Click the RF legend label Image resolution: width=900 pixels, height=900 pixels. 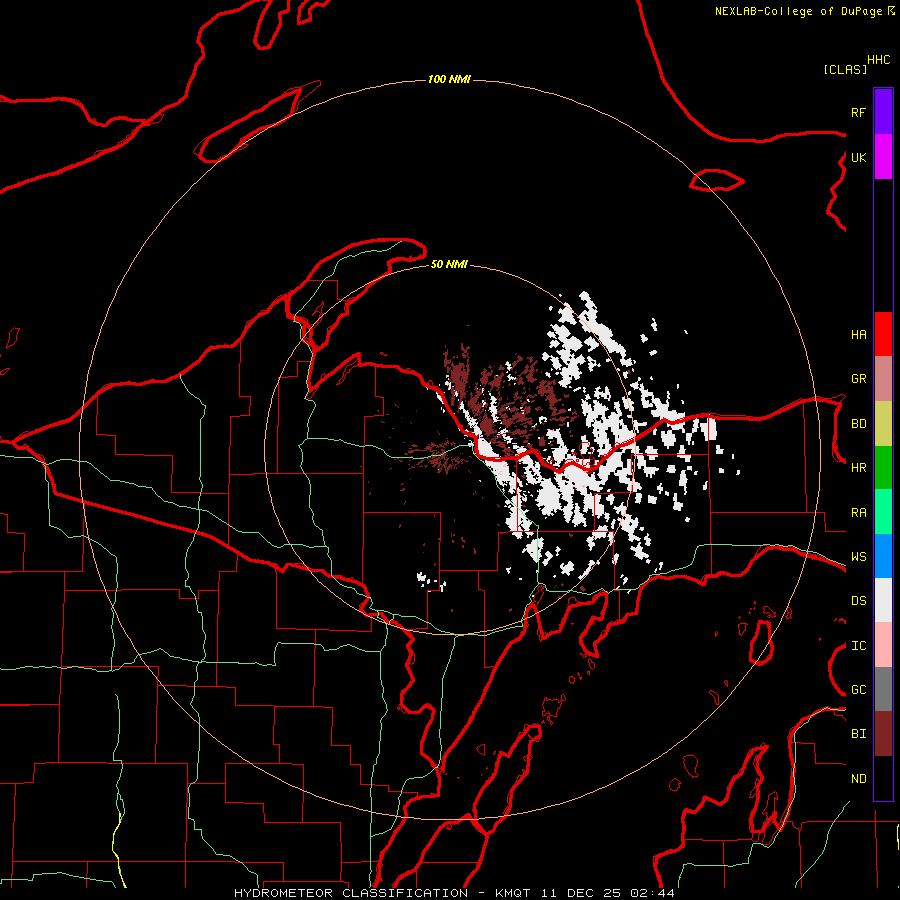click(x=858, y=112)
